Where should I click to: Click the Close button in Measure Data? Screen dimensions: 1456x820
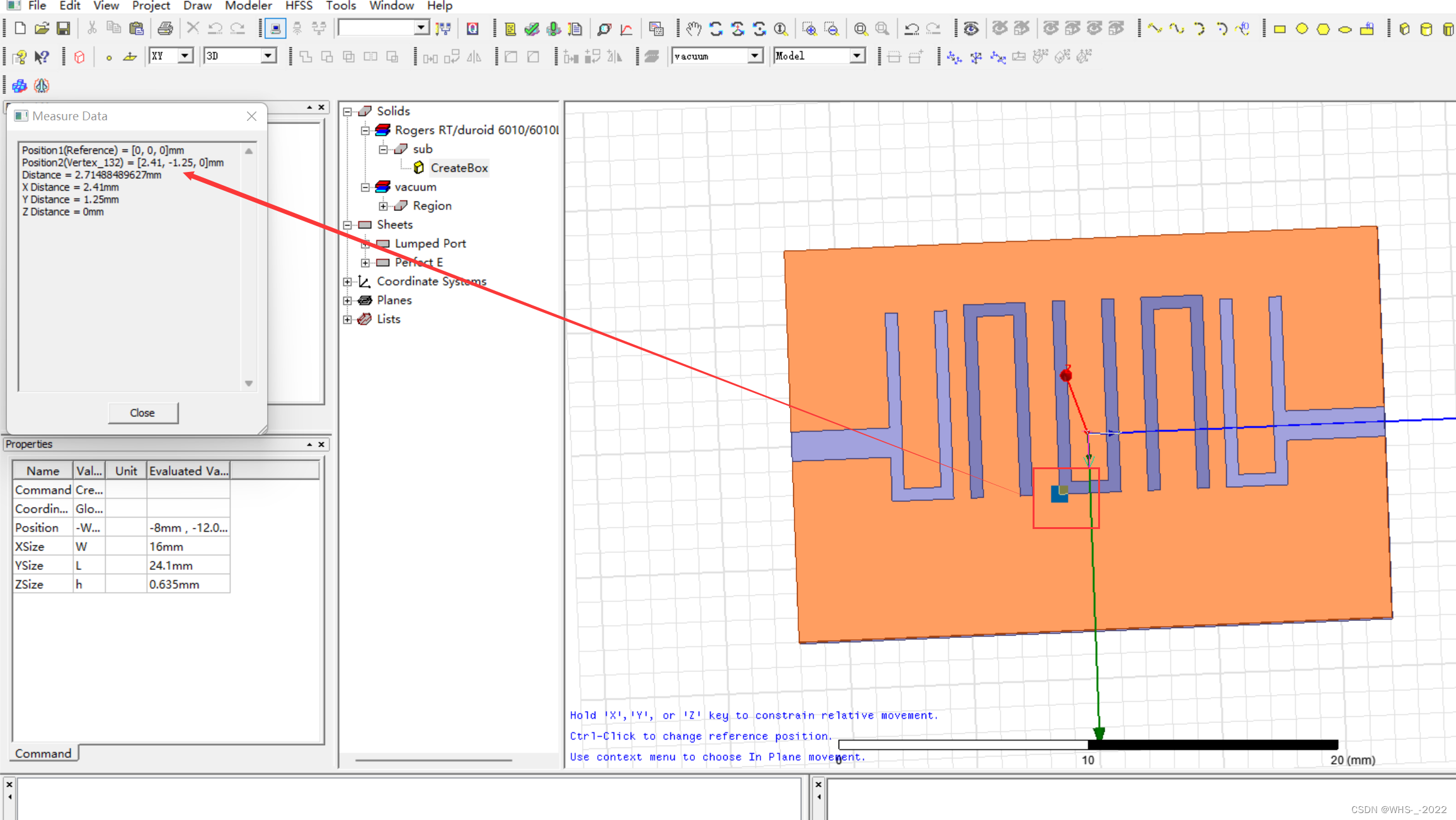142,413
